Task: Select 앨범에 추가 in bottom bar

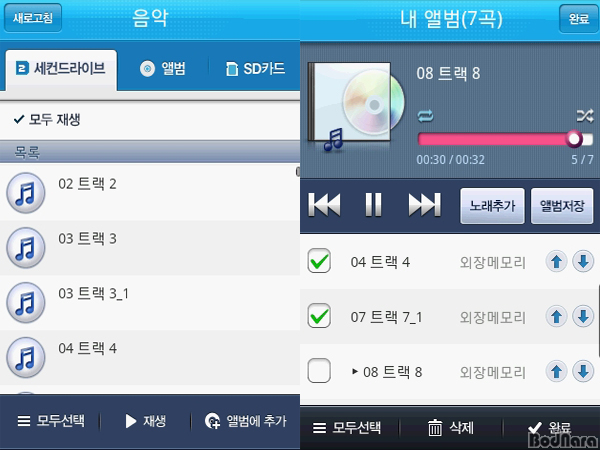Action: (x=246, y=421)
